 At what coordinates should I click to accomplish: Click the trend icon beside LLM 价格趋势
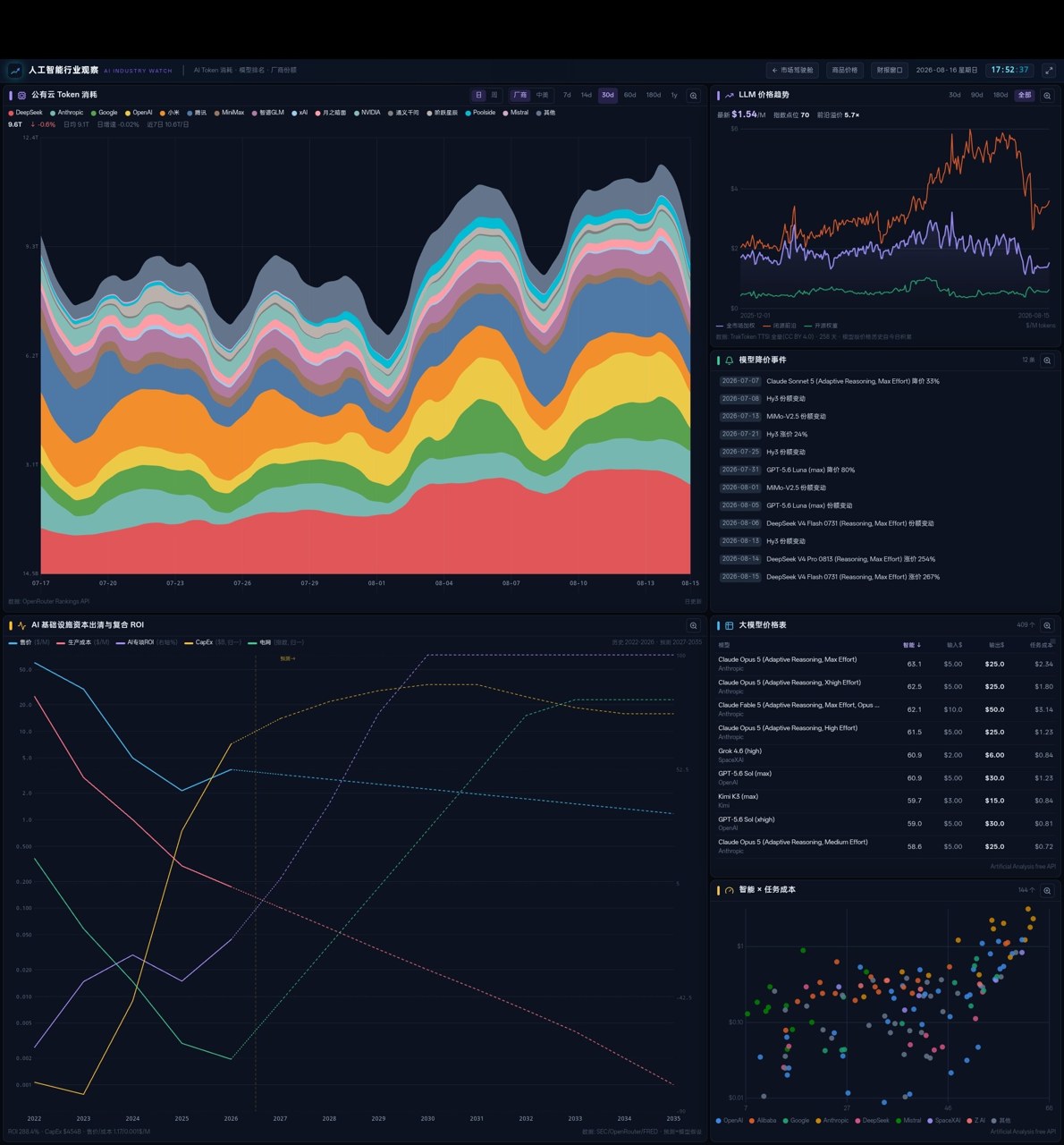[x=729, y=95]
